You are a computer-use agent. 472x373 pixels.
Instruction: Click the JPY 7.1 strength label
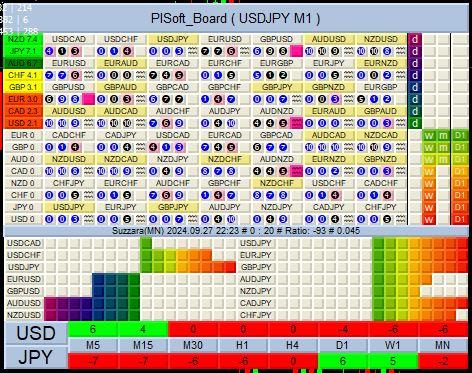coord(23,51)
